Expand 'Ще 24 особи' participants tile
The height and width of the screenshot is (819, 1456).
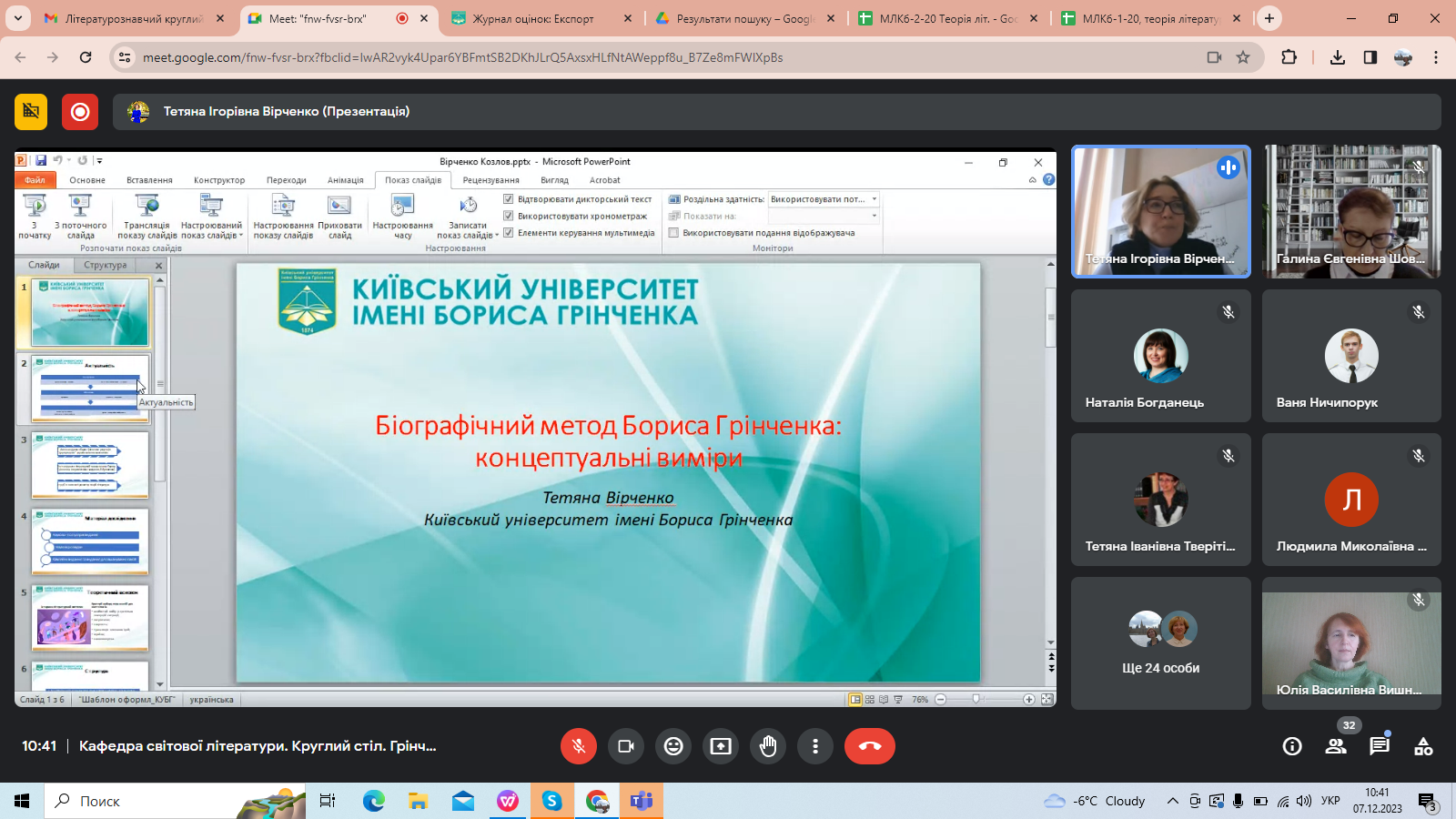coord(1160,643)
